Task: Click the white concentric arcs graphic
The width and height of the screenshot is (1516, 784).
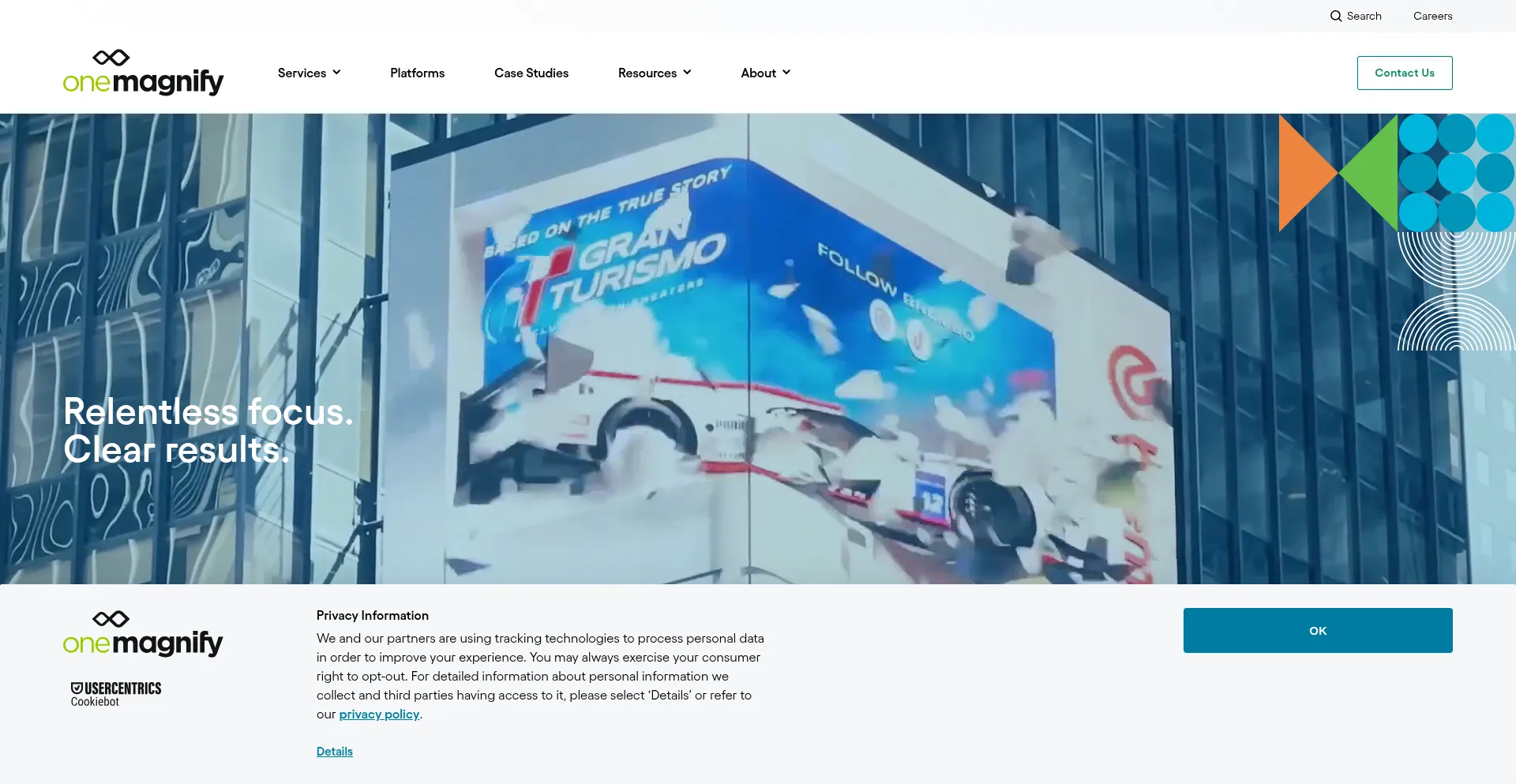Action: (x=1456, y=292)
